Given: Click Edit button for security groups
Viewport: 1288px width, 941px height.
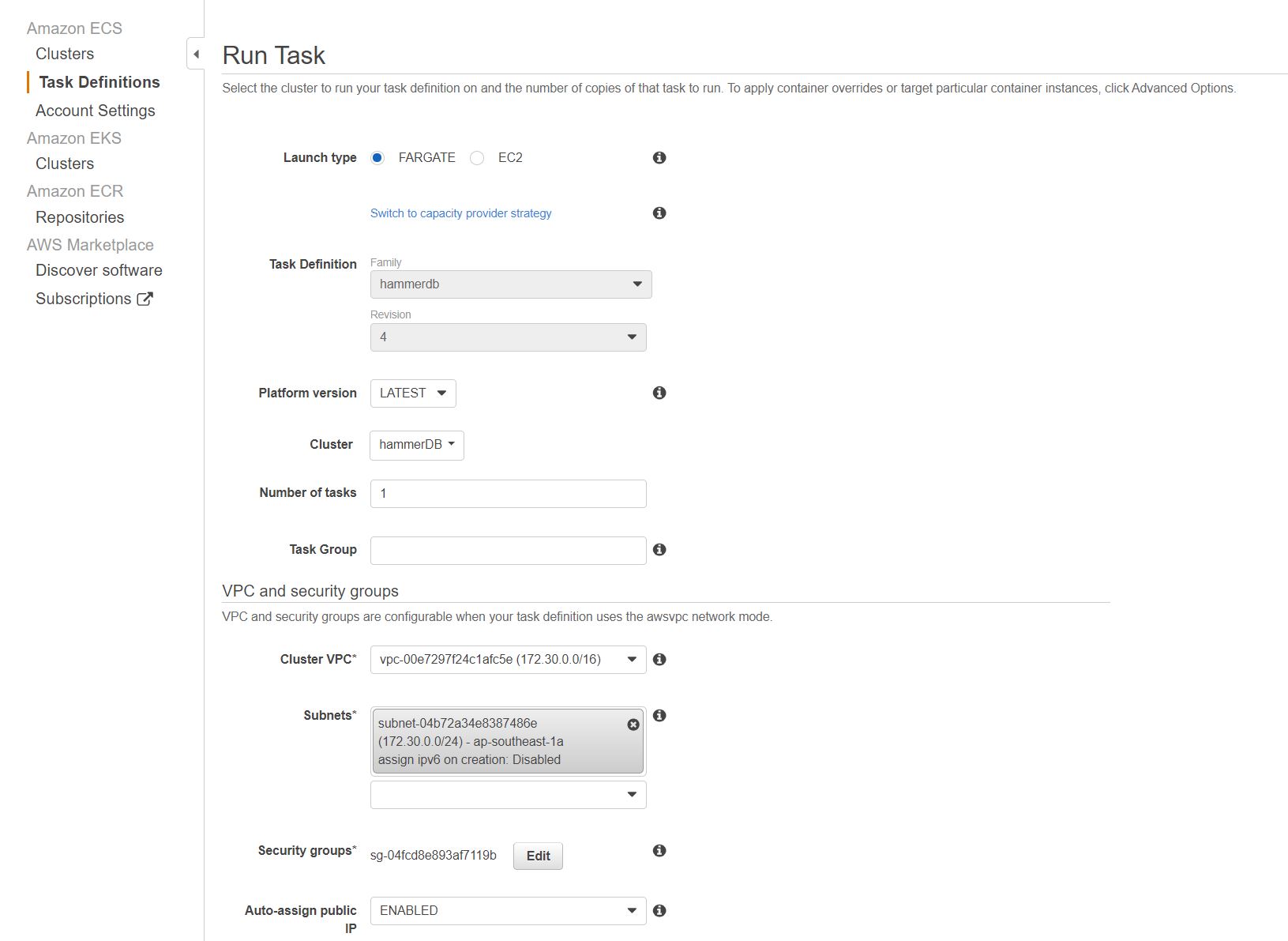Looking at the screenshot, I should 538,856.
